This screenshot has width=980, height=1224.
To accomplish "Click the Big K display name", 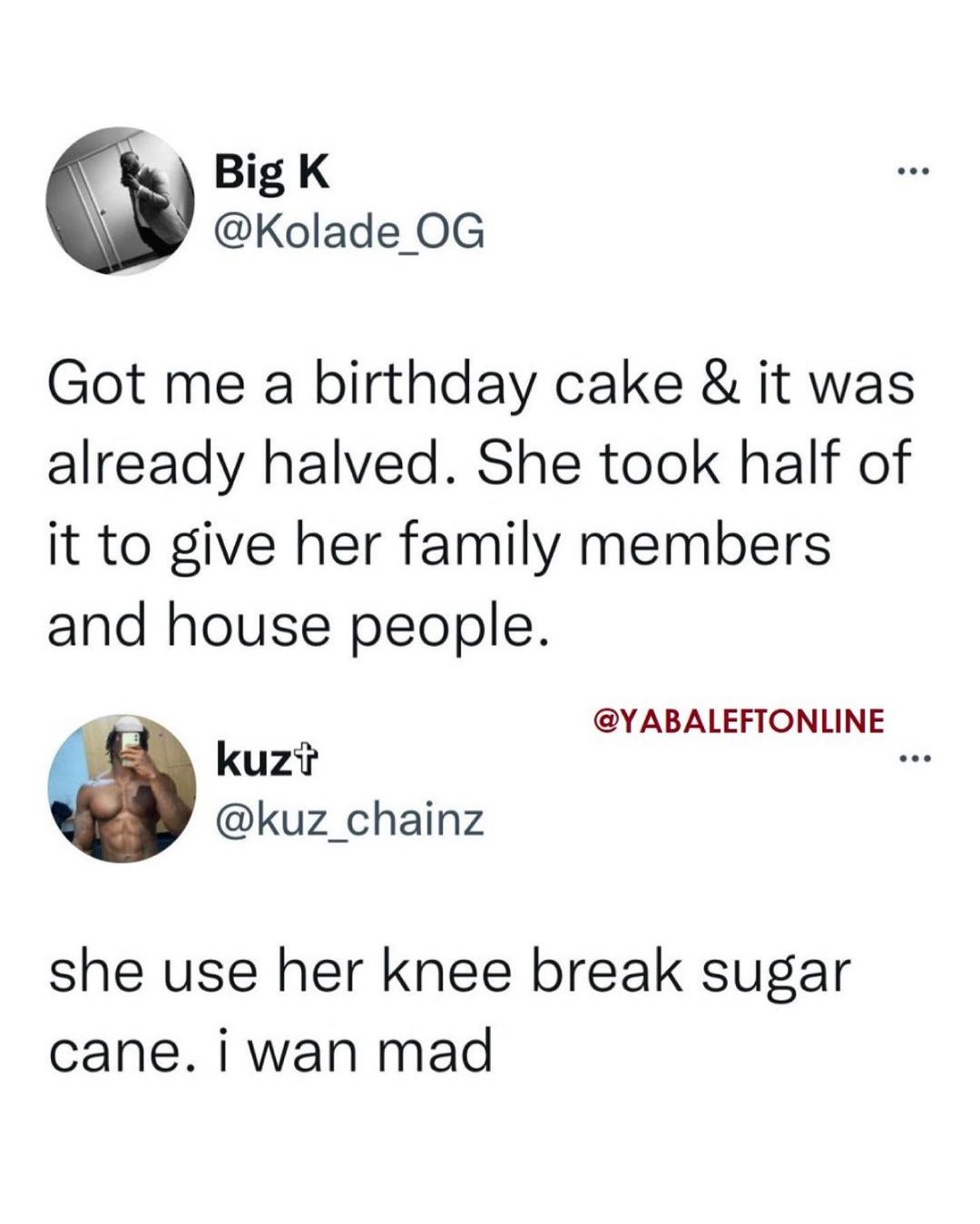I will 271,171.
